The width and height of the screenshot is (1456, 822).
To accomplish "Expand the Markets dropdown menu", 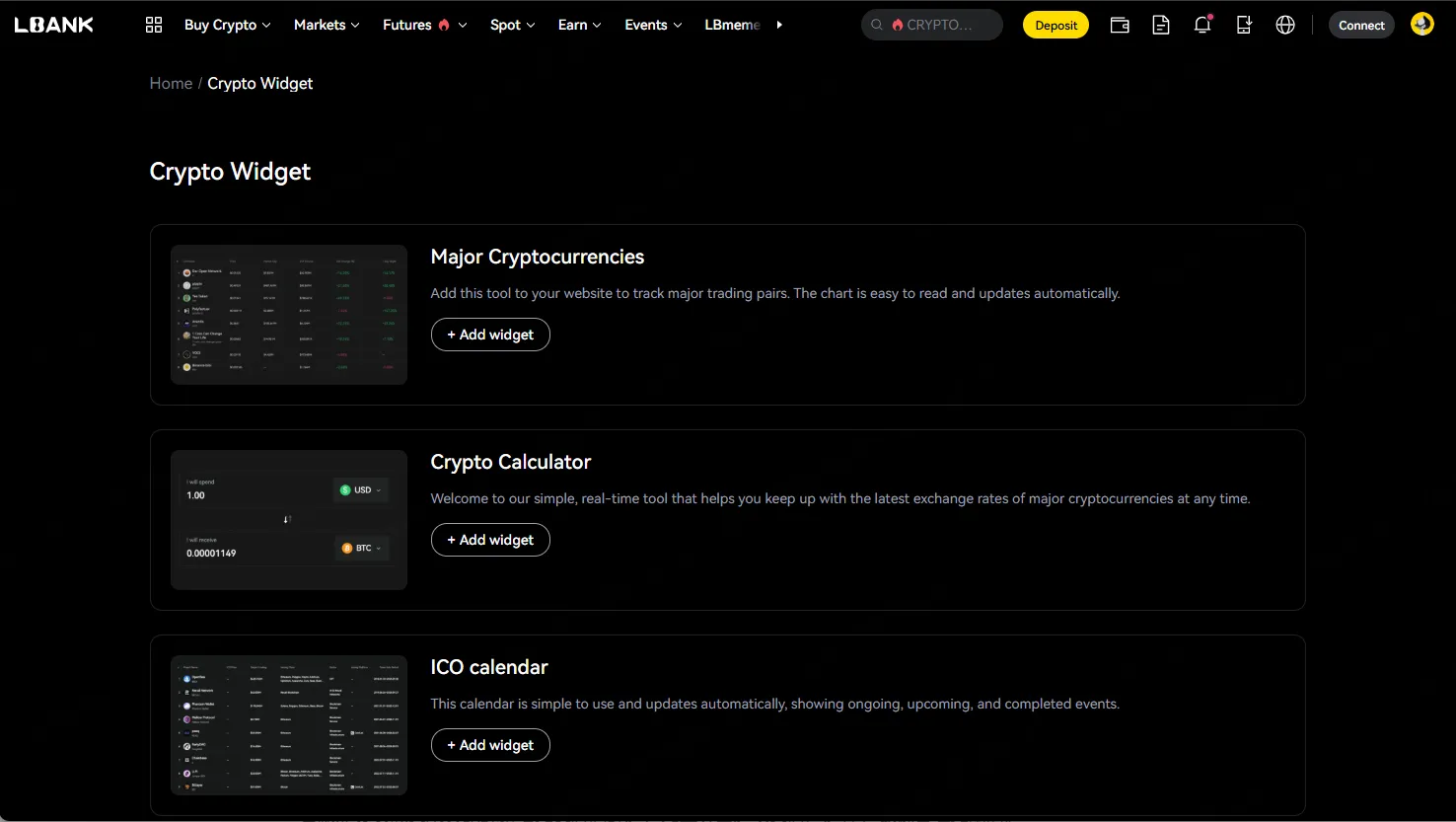I will click(327, 25).
